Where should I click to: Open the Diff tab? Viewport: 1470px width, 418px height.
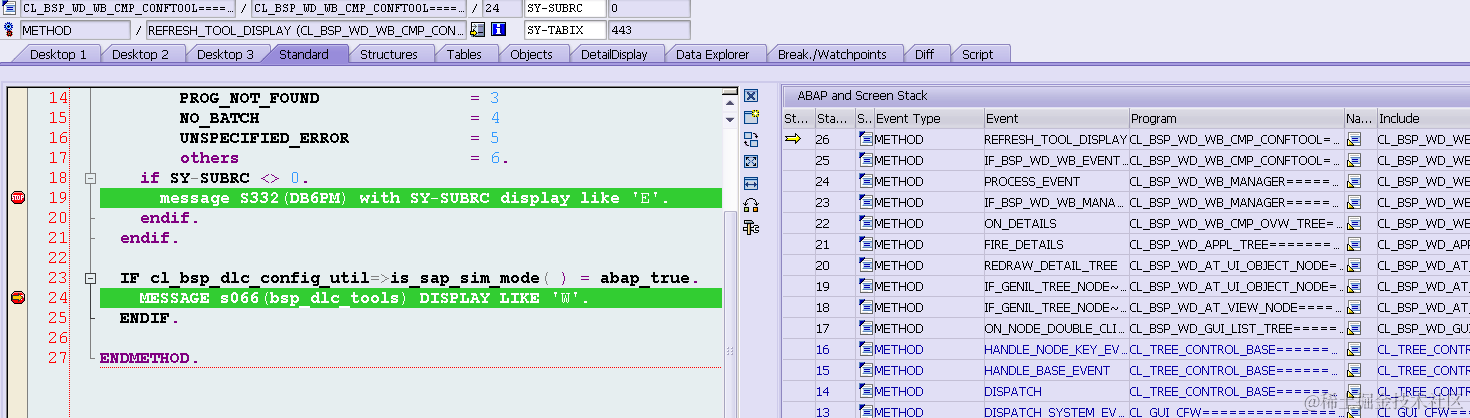pyautogui.click(x=924, y=54)
